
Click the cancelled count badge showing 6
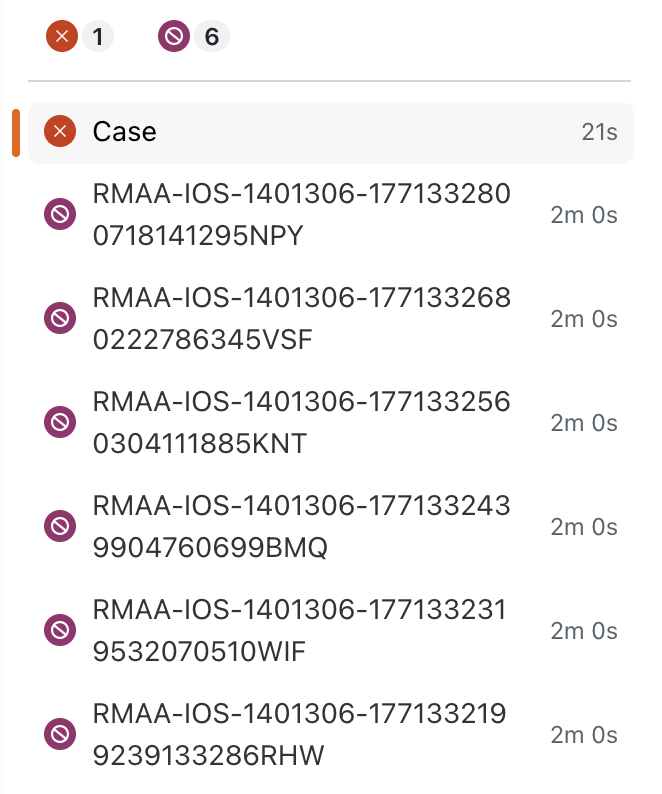coord(211,37)
